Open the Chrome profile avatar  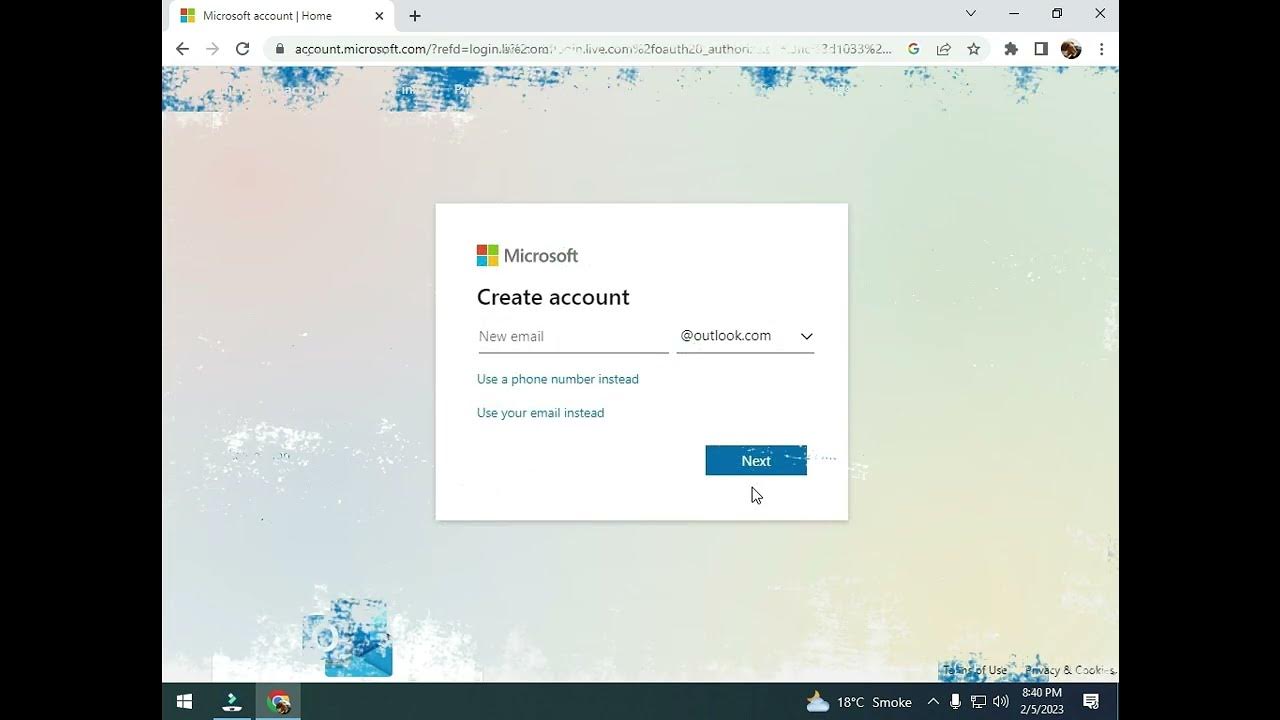[1071, 49]
